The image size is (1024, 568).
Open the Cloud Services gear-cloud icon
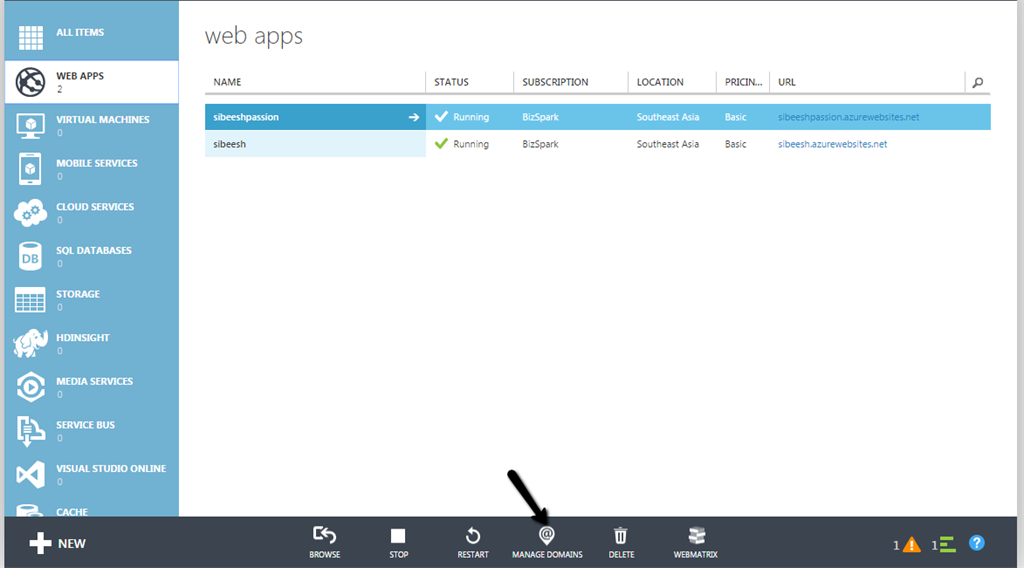pos(30,213)
